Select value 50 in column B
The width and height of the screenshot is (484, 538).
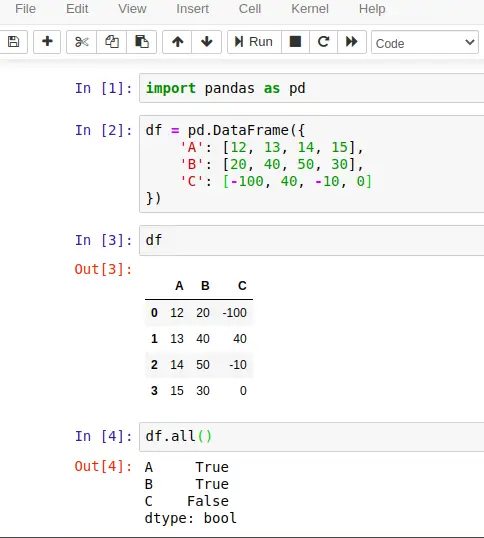click(x=203, y=364)
